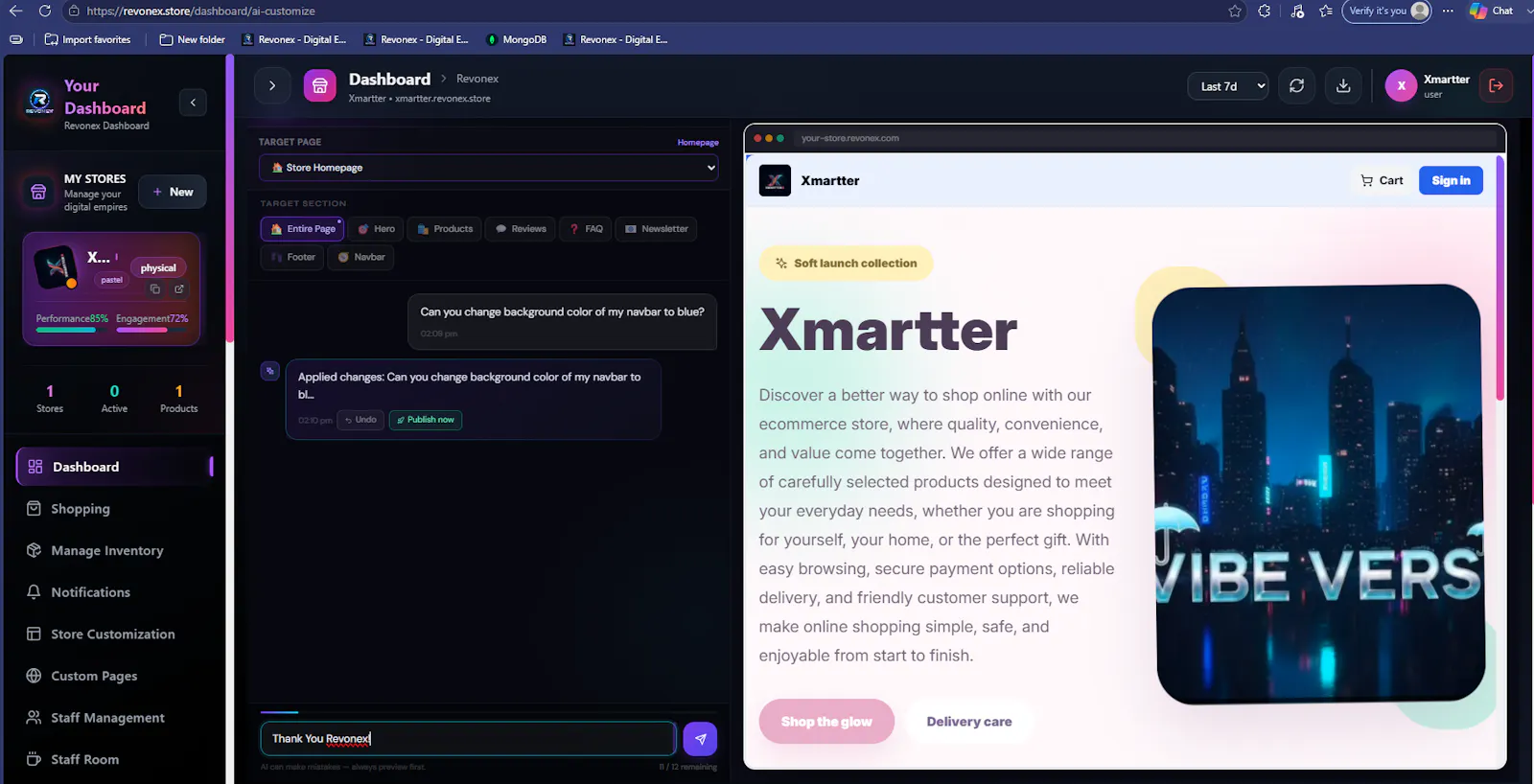Open the Shopping sidebar menu item

click(x=115, y=509)
